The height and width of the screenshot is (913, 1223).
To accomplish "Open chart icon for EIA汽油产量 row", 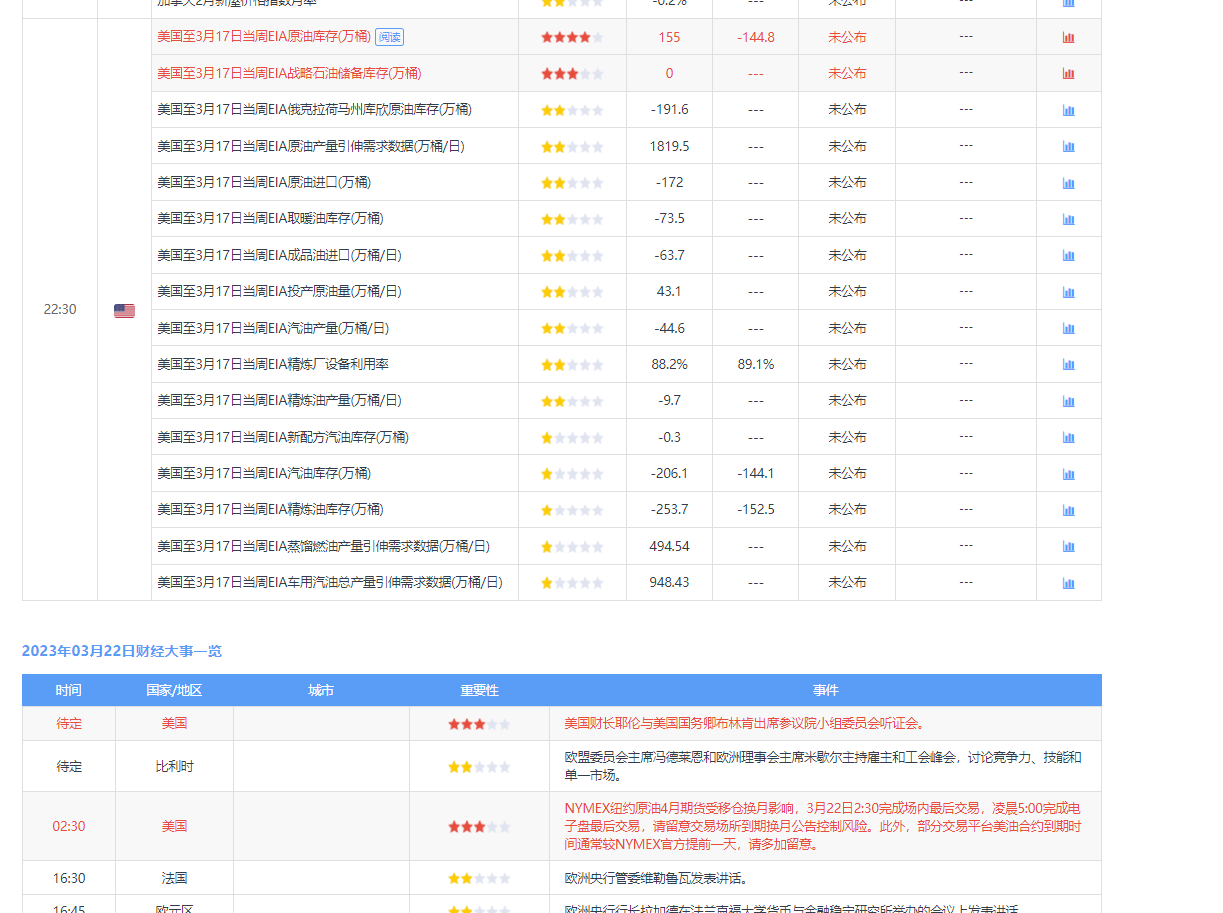I will [1068, 328].
